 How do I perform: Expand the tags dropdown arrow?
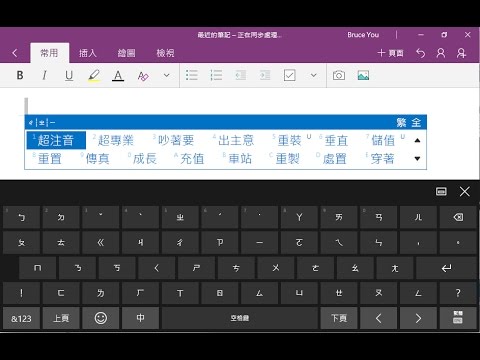click(x=313, y=76)
